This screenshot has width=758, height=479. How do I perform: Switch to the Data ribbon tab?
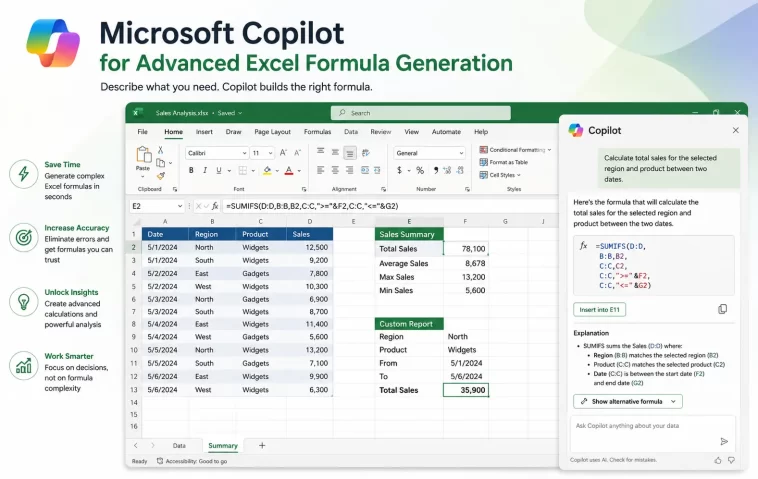(x=351, y=131)
